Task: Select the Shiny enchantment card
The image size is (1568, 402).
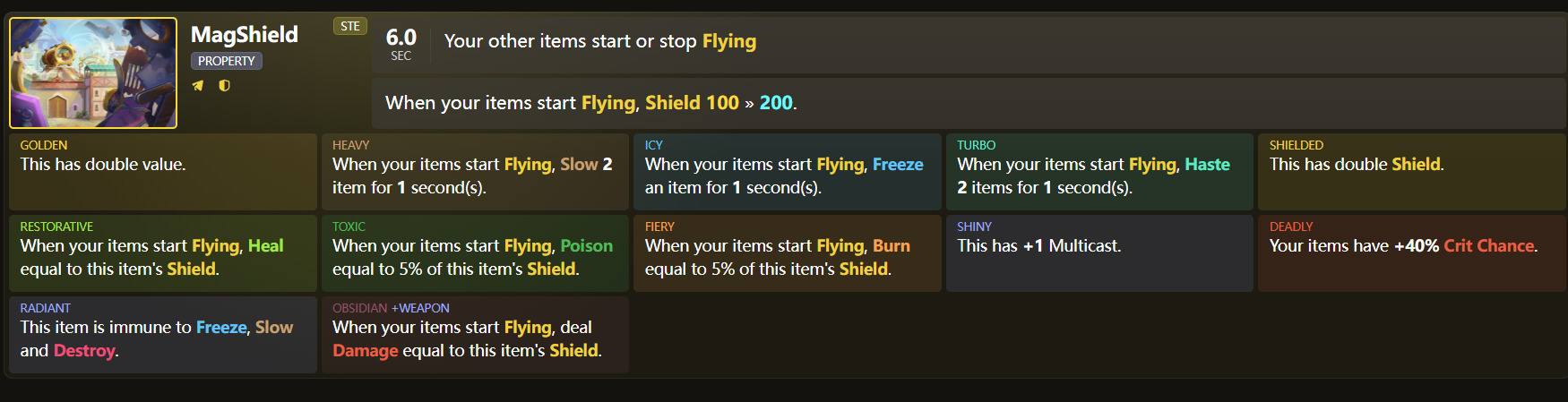Action: tap(1099, 252)
